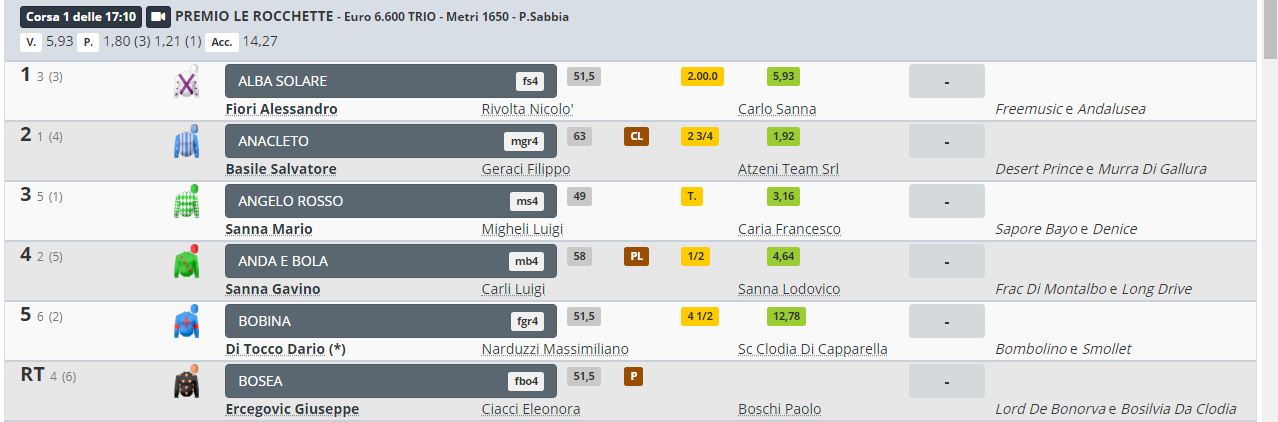Screen dimensions: 1278x422
Task: Click the brown CL badge for Anacleto
Action: pos(635,137)
